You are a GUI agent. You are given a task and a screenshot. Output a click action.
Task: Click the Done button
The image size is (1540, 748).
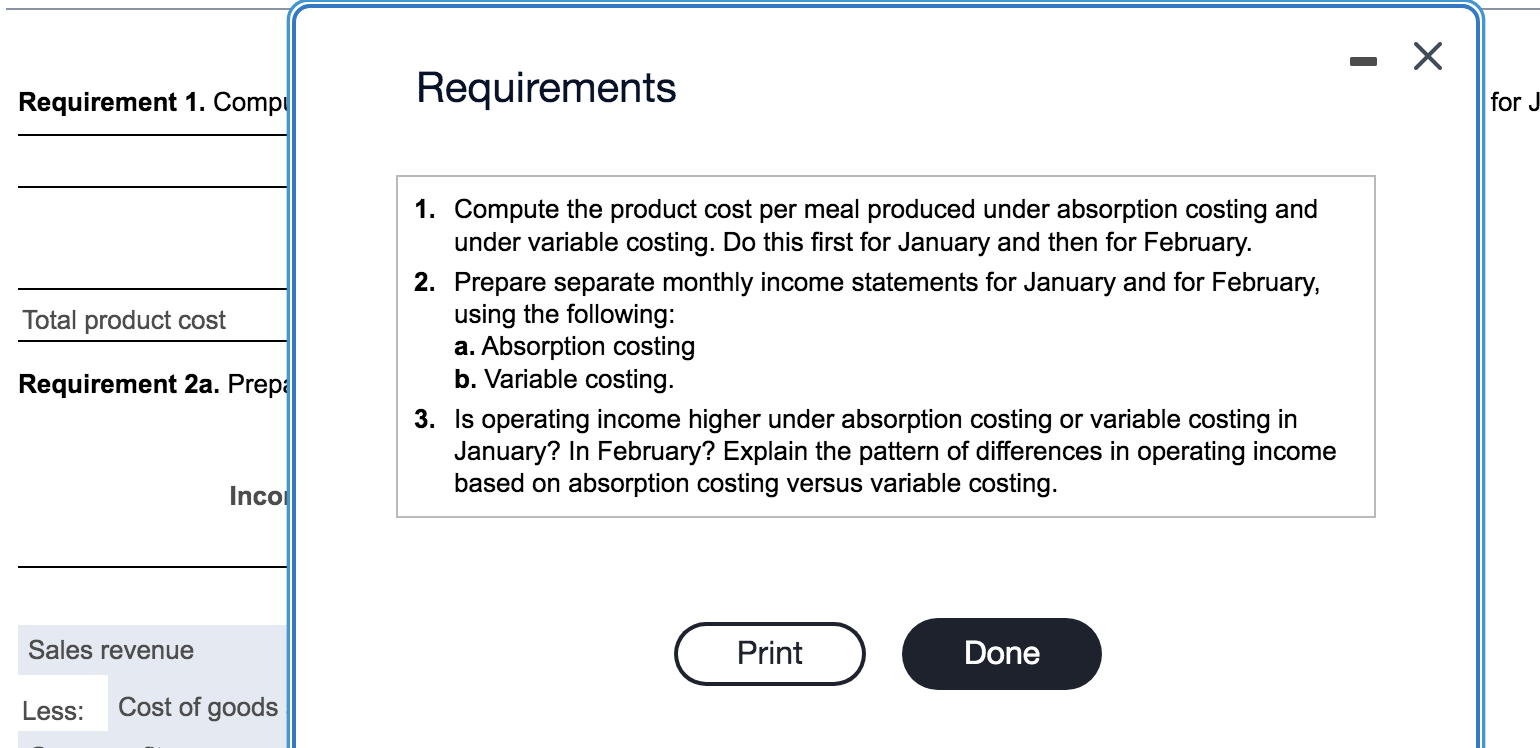click(1001, 653)
